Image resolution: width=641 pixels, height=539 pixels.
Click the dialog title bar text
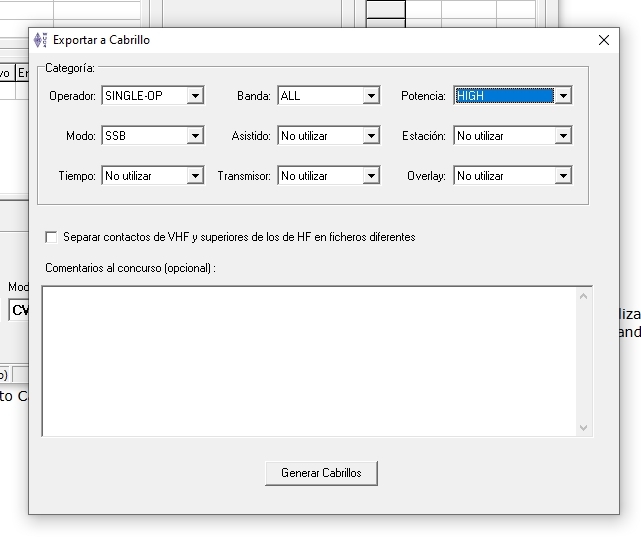tap(101, 40)
